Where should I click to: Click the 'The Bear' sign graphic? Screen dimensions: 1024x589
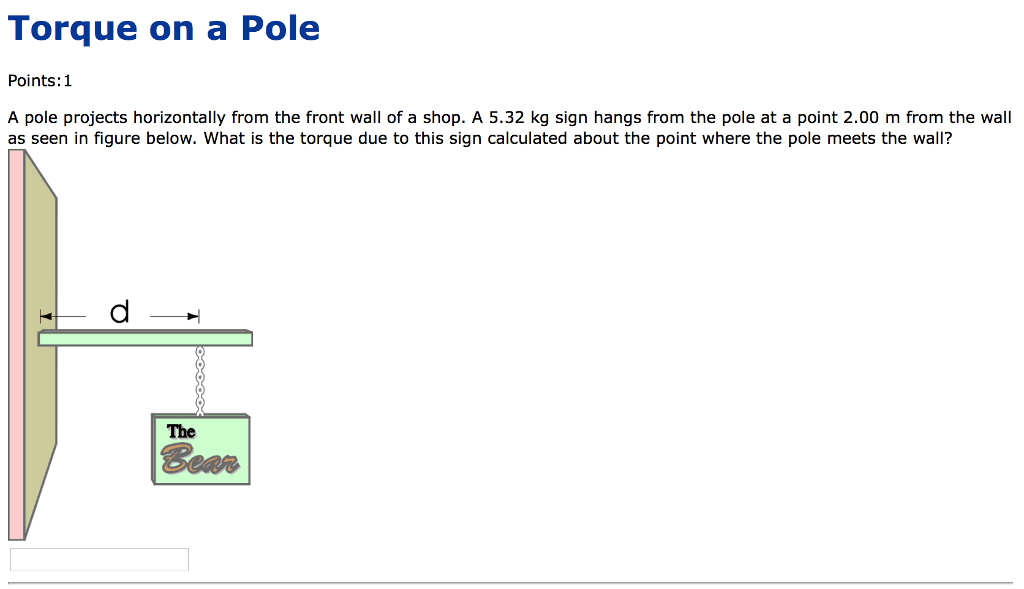(x=200, y=449)
